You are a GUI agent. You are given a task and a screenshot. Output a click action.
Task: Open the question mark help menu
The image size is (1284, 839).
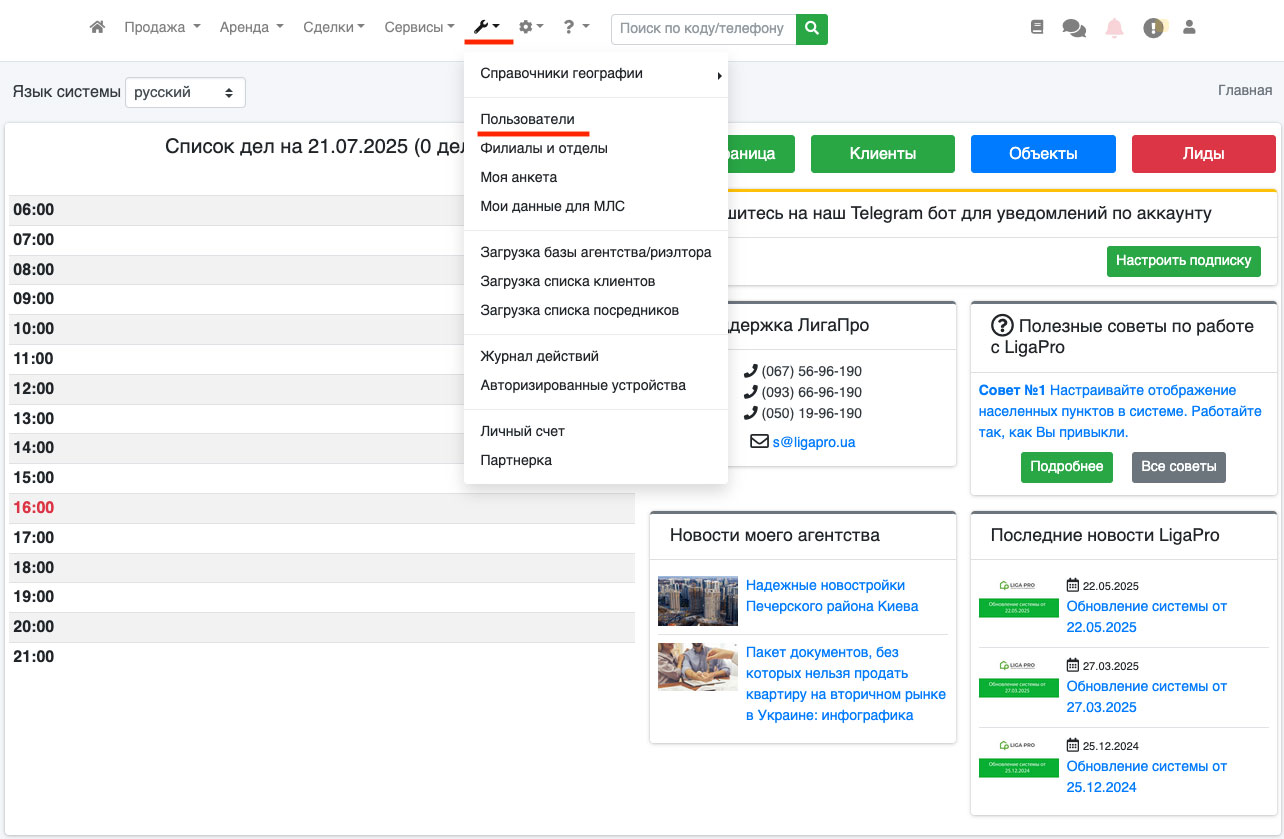point(575,28)
